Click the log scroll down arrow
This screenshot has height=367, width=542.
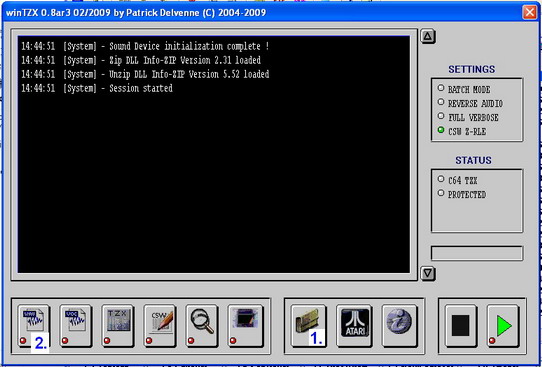click(428, 274)
